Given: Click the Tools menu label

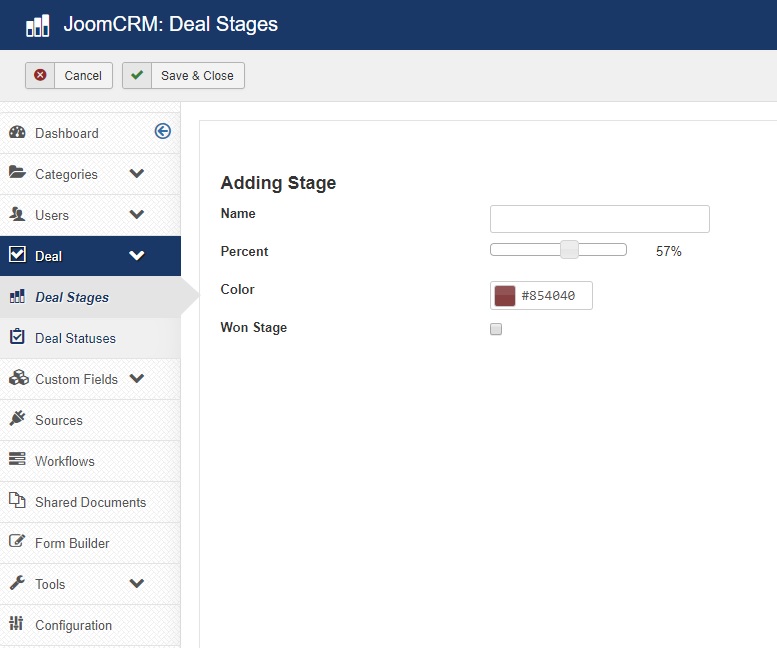Looking at the screenshot, I should (x=50, y=584).
